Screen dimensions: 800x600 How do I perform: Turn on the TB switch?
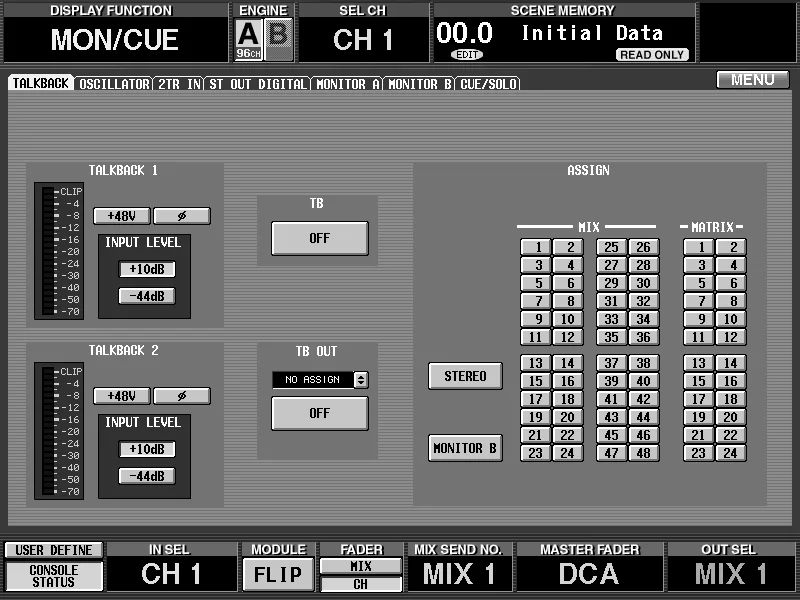(319, 238)
